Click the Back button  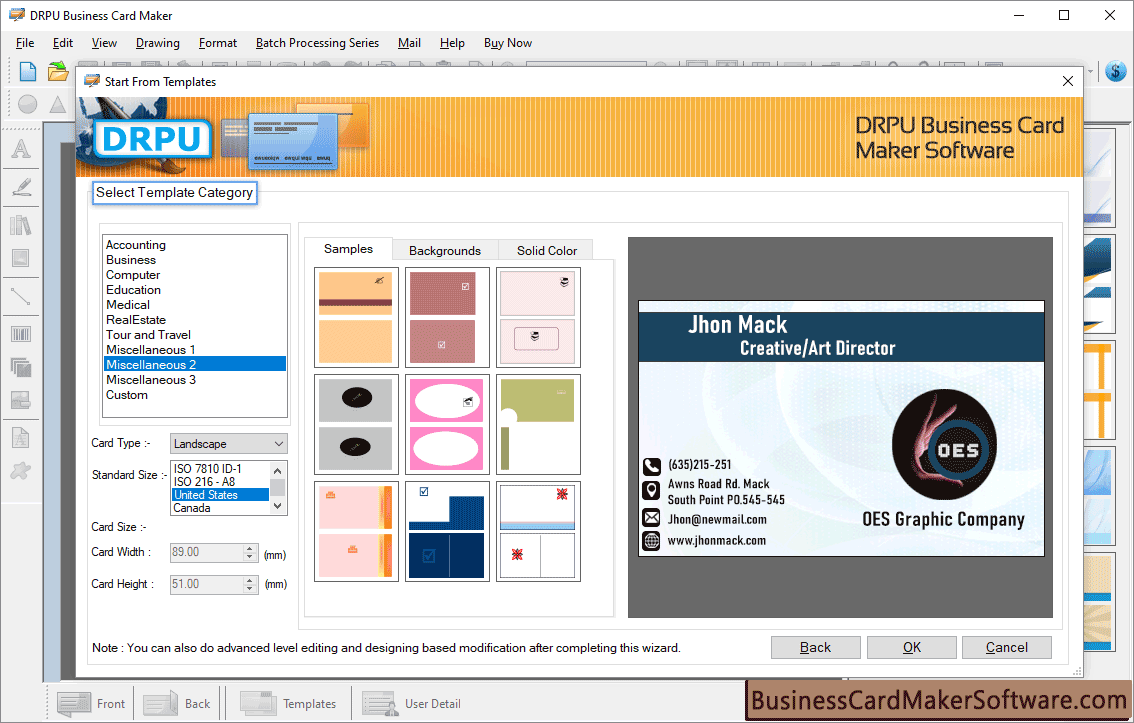815,647
